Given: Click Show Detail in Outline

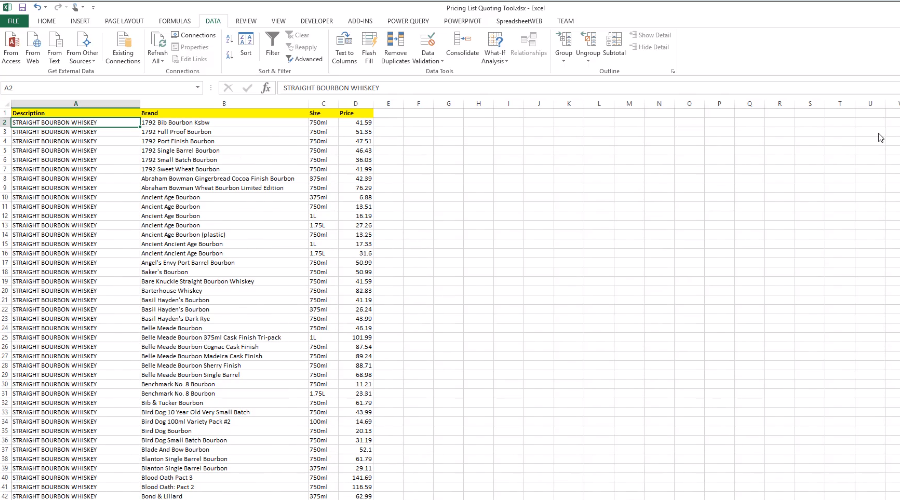Looking at the screenshot, I should point(650,35).
